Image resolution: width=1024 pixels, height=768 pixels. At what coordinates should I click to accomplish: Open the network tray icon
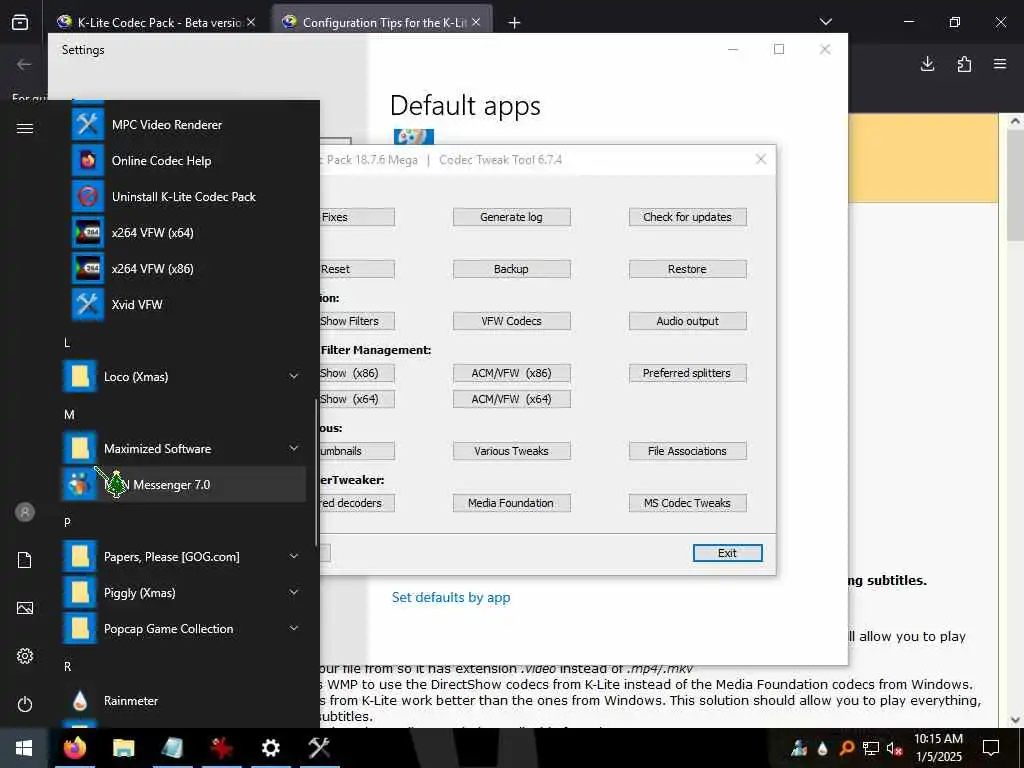click(871, 748)
